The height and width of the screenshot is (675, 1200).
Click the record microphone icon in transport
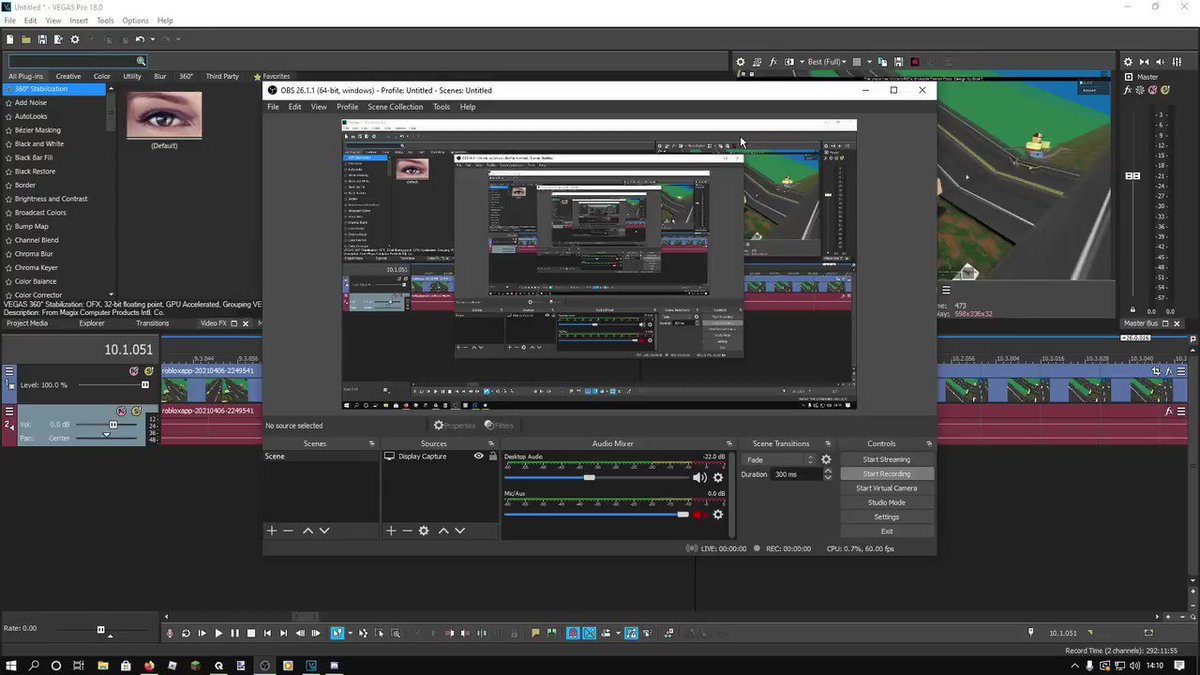point(170,633)
